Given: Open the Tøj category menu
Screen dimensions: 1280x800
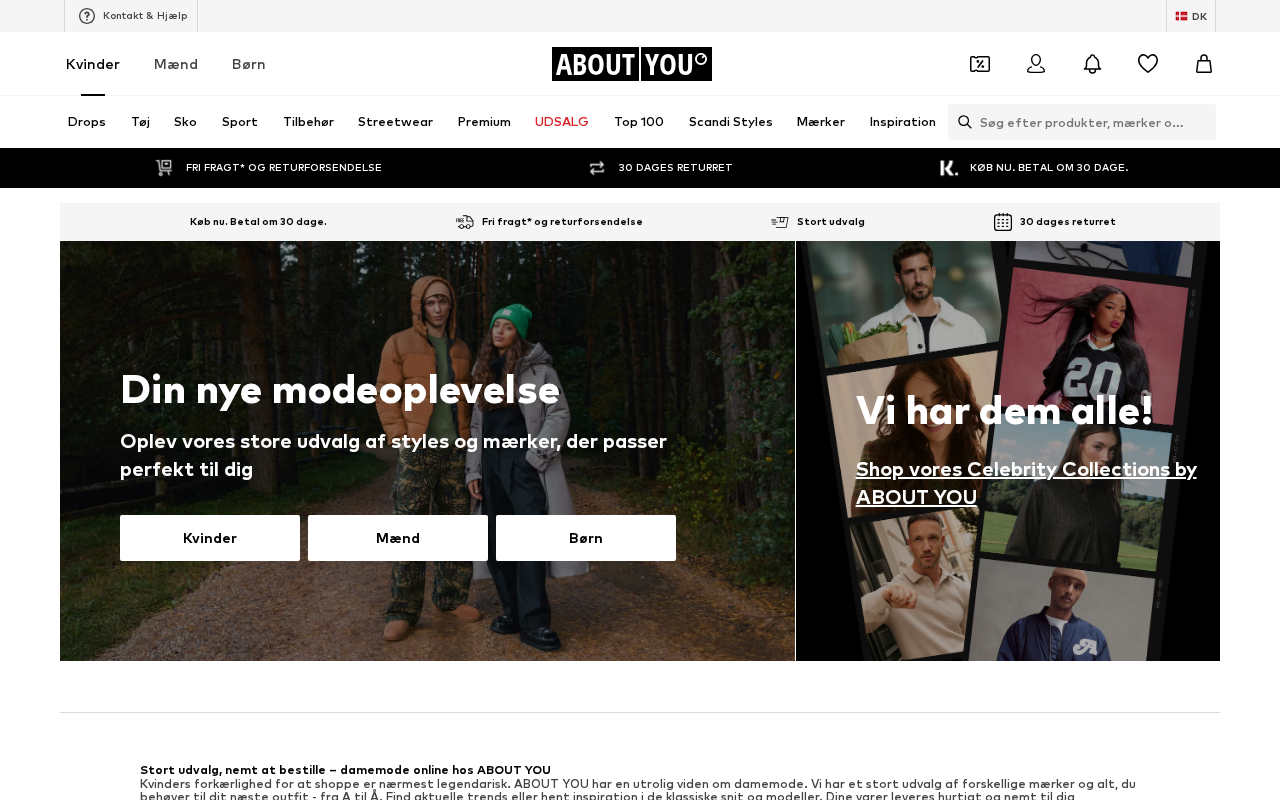Looking at the screenshot, I should coord(140,122).
